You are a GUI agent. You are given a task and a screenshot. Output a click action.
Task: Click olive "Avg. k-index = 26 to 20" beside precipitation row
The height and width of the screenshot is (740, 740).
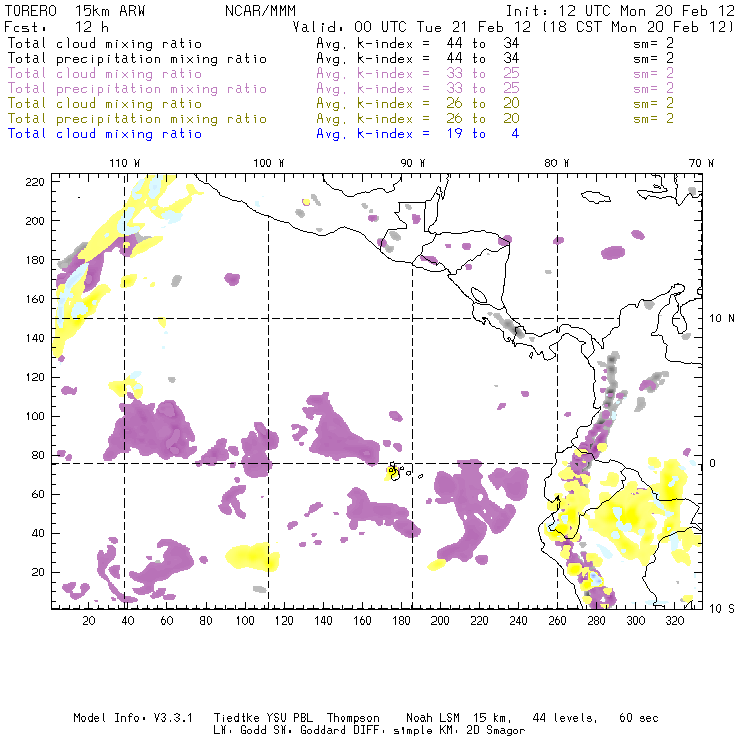coord(418,118)
